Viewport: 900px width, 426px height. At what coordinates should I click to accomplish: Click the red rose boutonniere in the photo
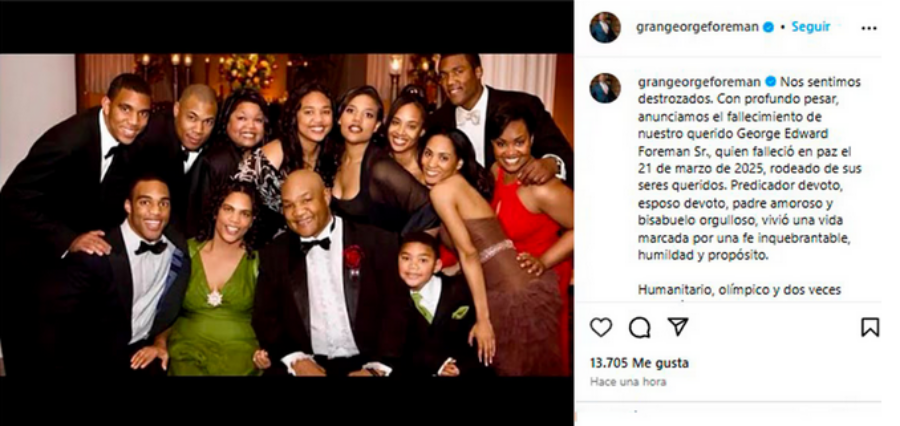pos(353,256)
